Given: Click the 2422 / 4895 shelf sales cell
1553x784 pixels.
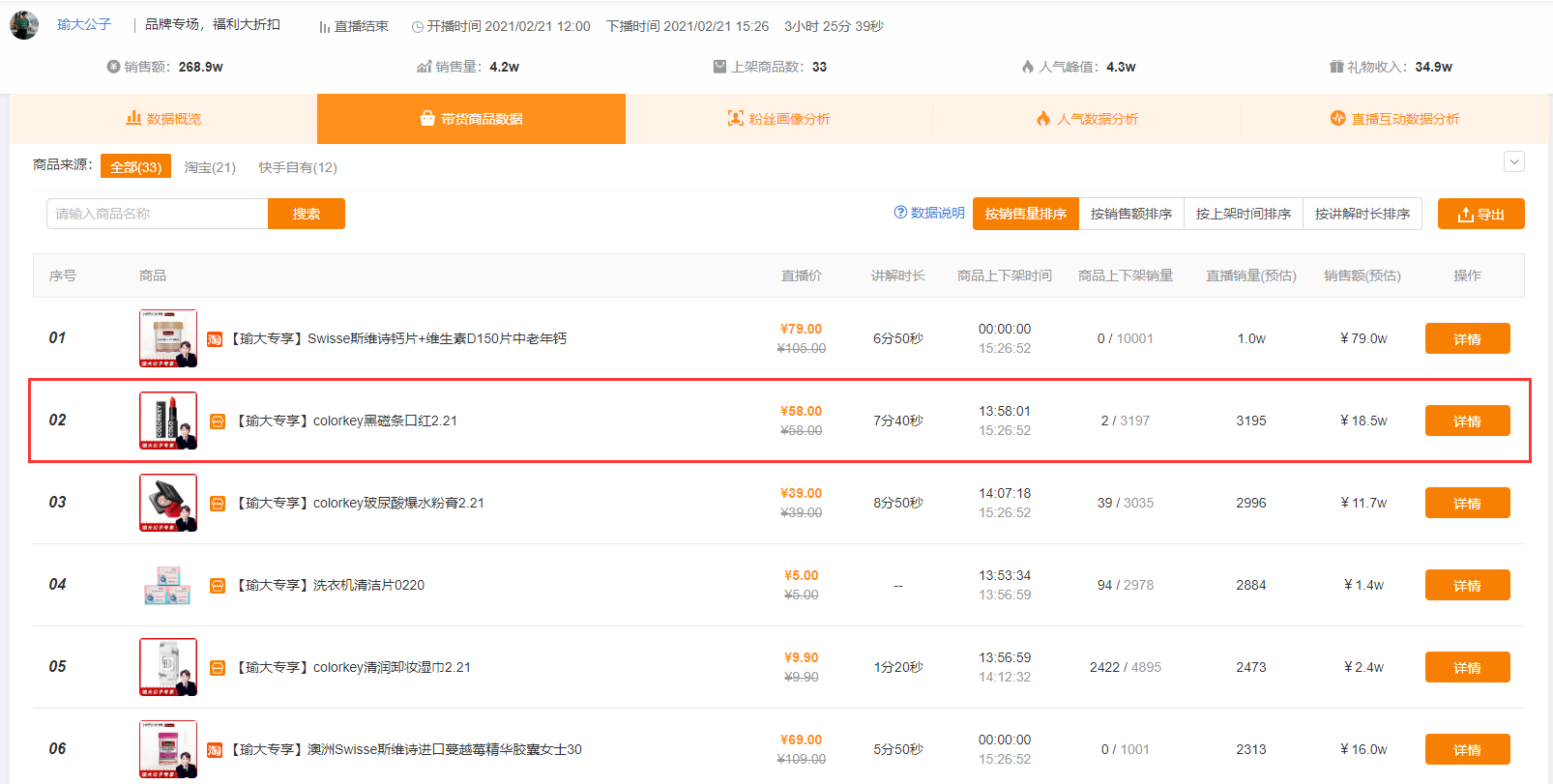Looking at the screenshot, I should (1126, 667).
